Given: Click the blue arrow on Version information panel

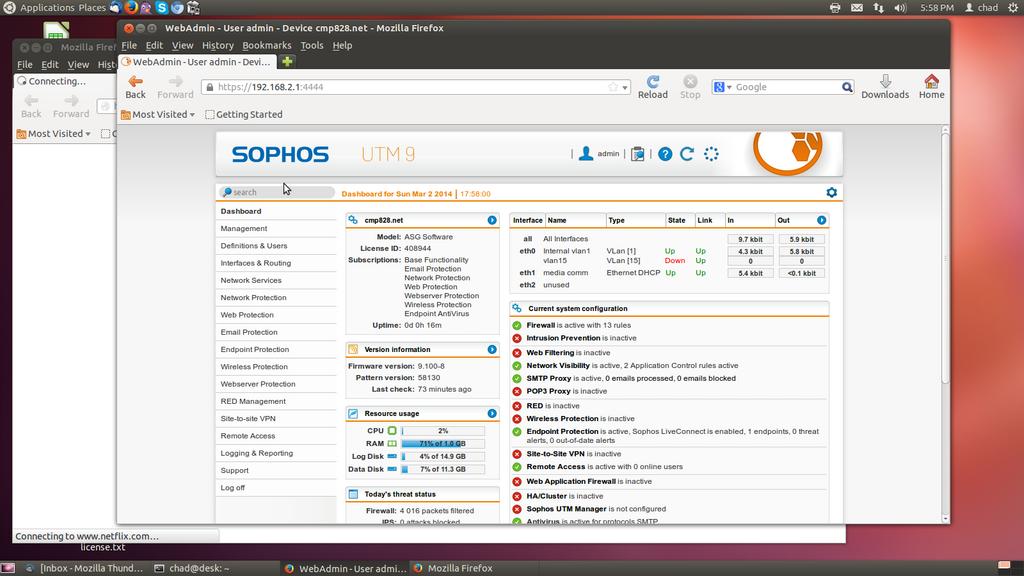Looking at the screenshot, I should (x=492, y=349).
